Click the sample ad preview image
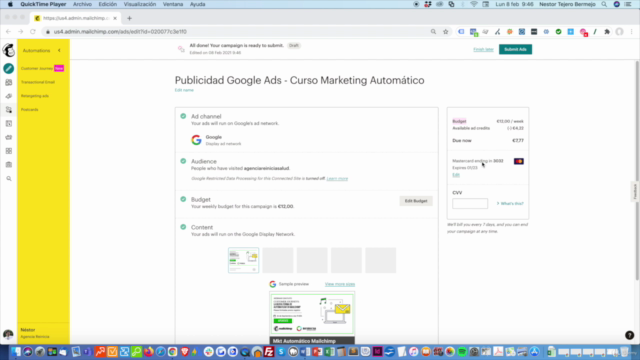Screen dimensions: 640x360 (x=312, y=313)
